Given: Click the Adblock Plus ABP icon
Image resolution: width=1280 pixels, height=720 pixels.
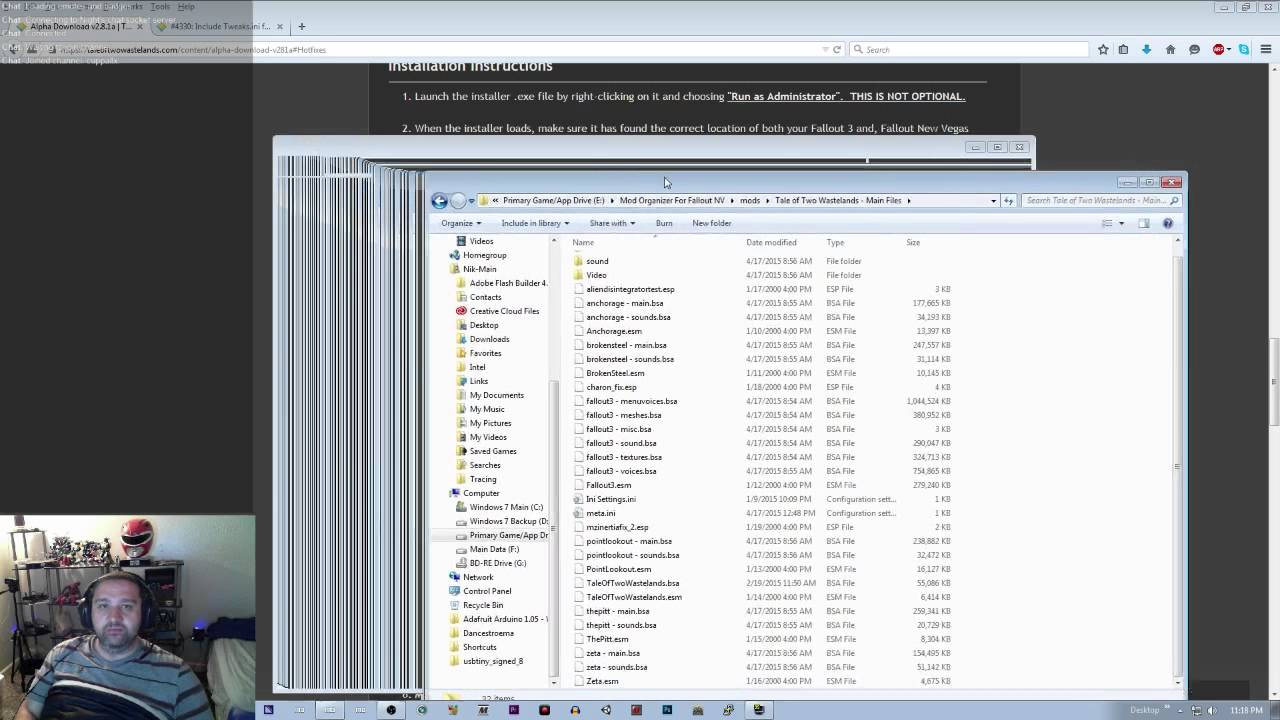Looking at the screenshot, I should coord(1218,49).
